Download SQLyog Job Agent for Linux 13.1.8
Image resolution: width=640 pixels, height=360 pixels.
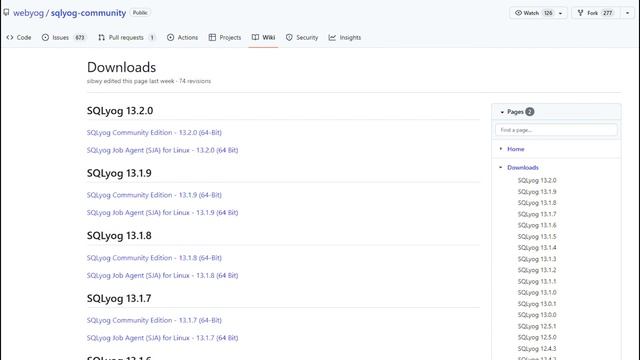click(162, 276)
